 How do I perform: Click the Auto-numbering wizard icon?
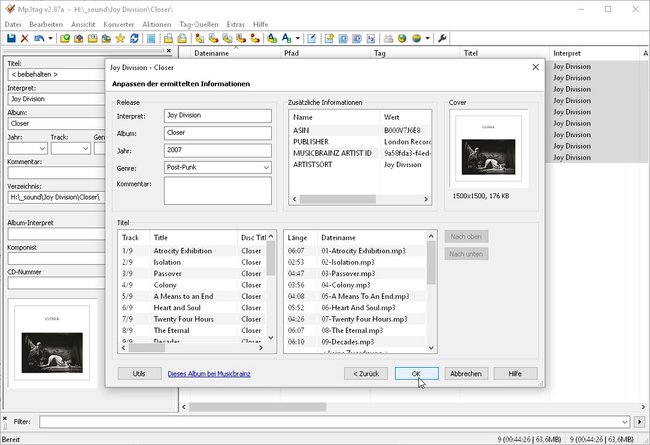pos(371,39)
